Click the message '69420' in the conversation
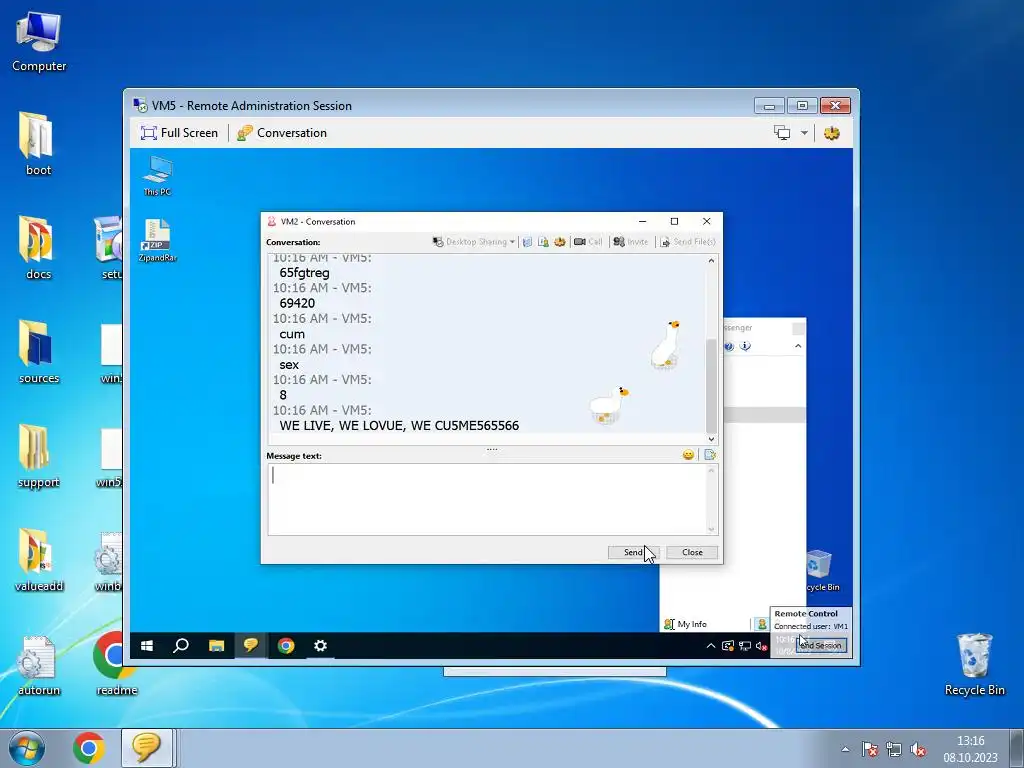This screenshot has height=768, width=1024. [297, 303]
